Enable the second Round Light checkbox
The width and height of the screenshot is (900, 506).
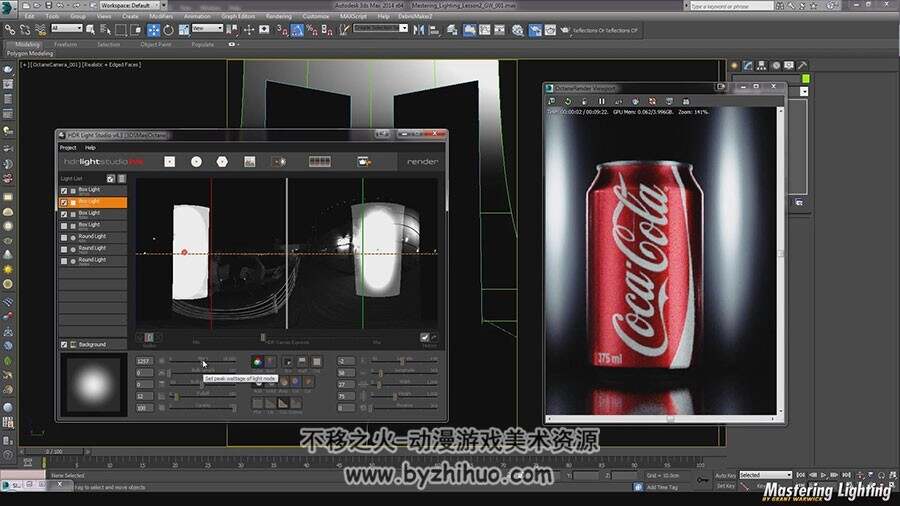[64, 250]
